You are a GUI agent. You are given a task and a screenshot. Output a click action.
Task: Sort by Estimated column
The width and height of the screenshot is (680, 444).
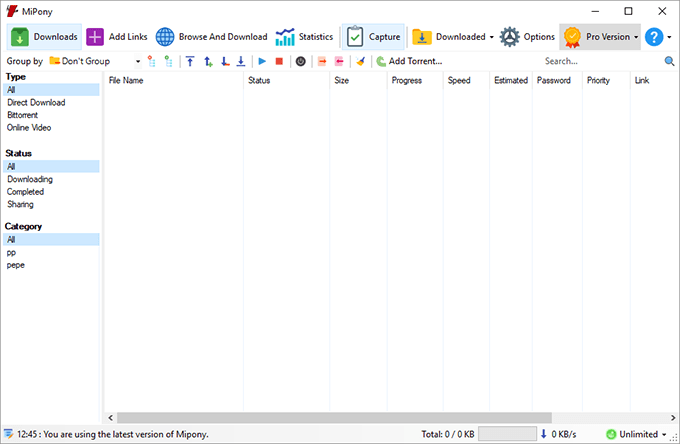coord(511,80)
